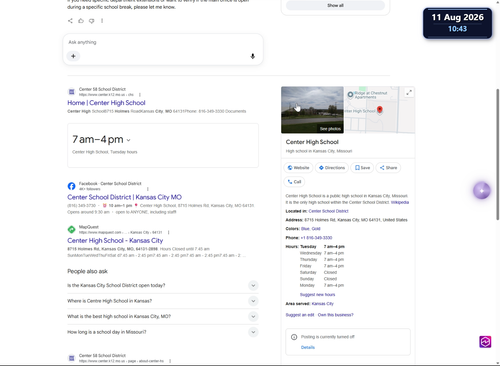The width and height of the screenshot is (500, 366).
Task: Expand the map with the fullscreen icon
Action: 409,93
